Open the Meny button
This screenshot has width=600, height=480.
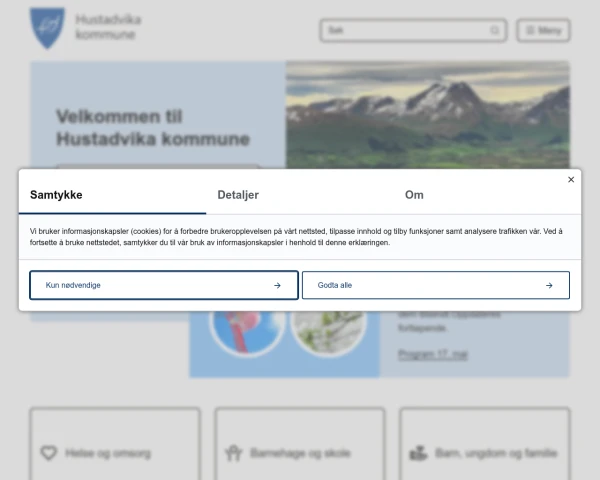click(x=543, y=30)
